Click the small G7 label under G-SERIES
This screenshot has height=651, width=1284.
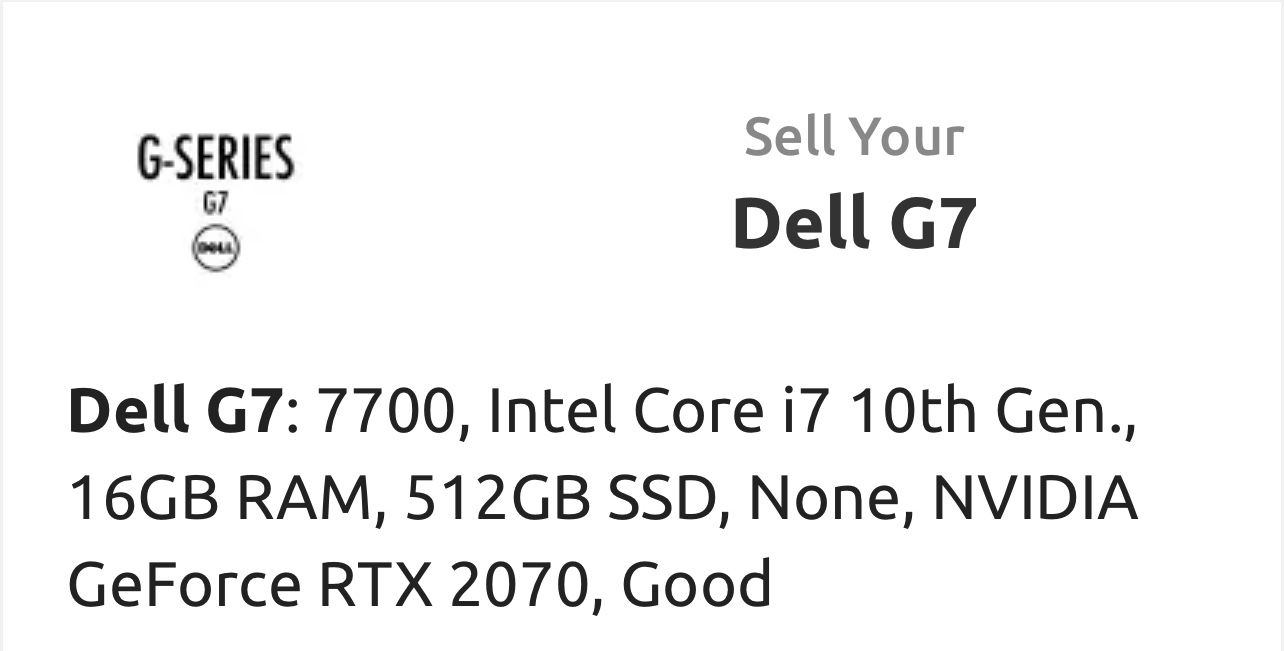tap(215, 202)
